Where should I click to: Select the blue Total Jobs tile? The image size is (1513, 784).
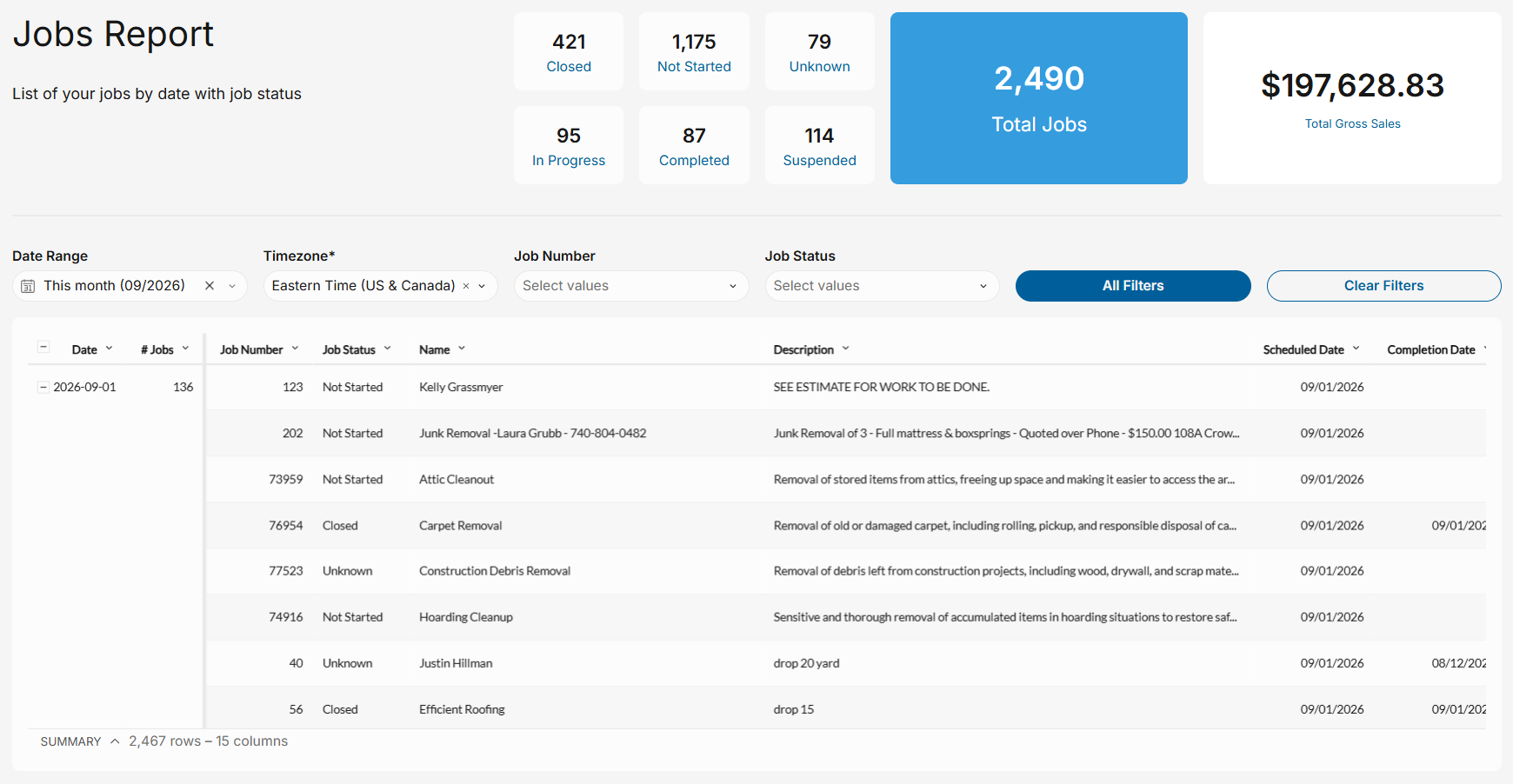pyautogui.click(x=1039, y=98)
